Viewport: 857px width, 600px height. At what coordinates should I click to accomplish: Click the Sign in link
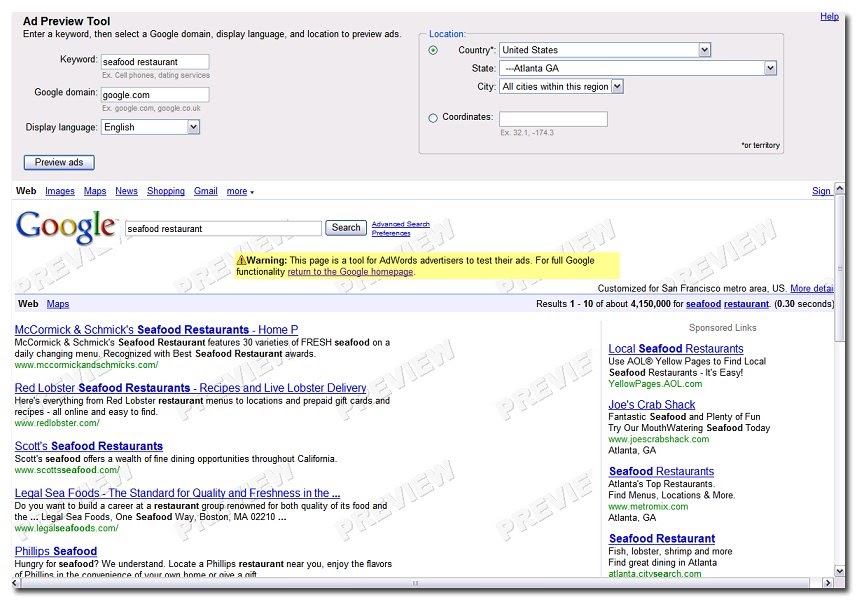[821, 191]
